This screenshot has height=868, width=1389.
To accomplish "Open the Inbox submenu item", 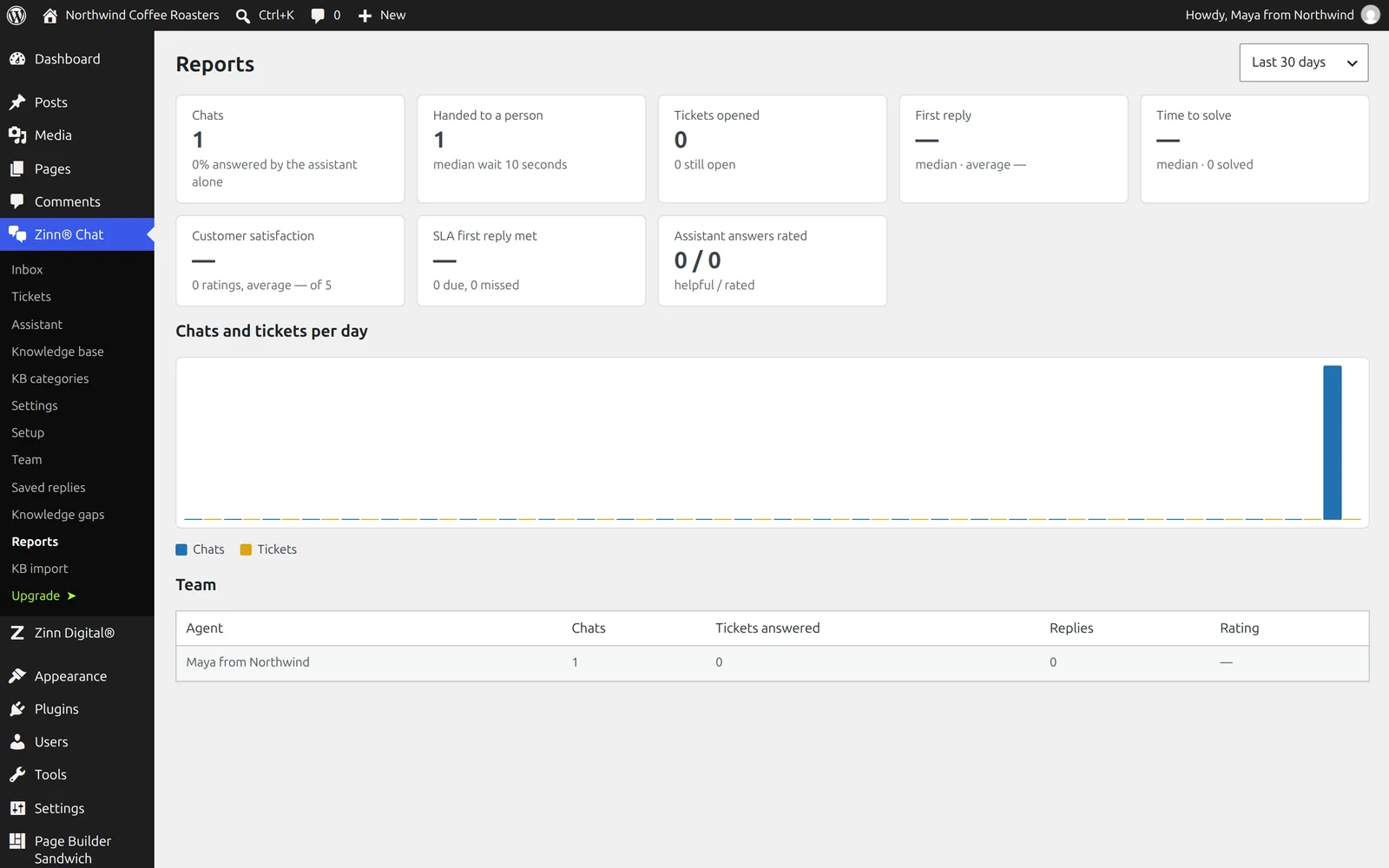I will (x=27, y=270).
